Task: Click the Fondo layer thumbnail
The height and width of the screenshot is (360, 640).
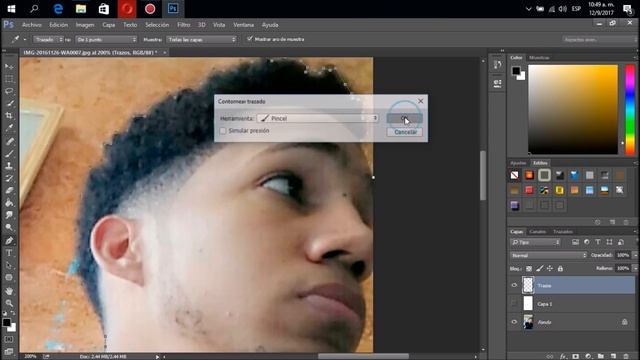Action: 528,322
